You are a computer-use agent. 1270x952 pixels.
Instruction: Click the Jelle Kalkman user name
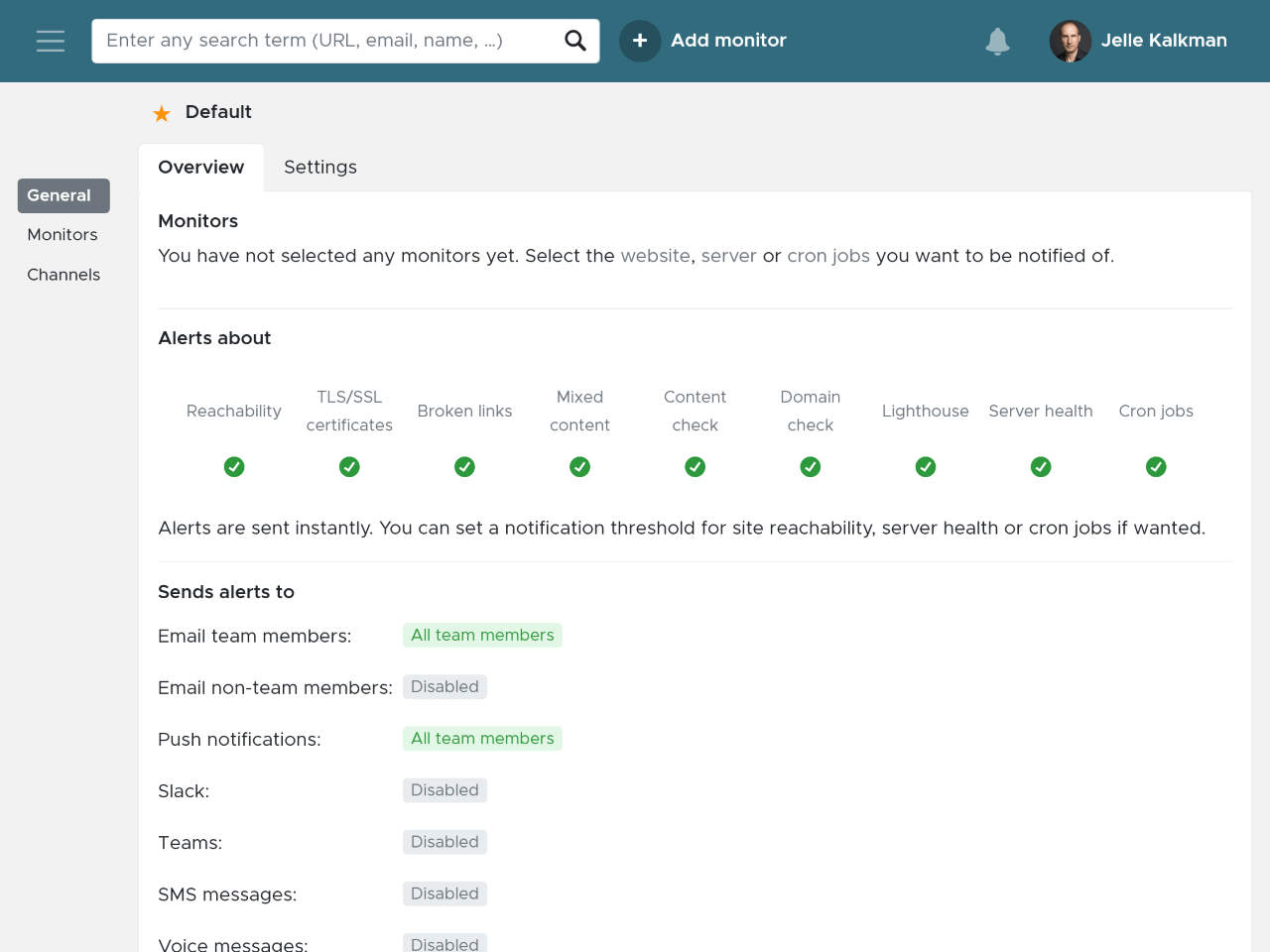1164,41
